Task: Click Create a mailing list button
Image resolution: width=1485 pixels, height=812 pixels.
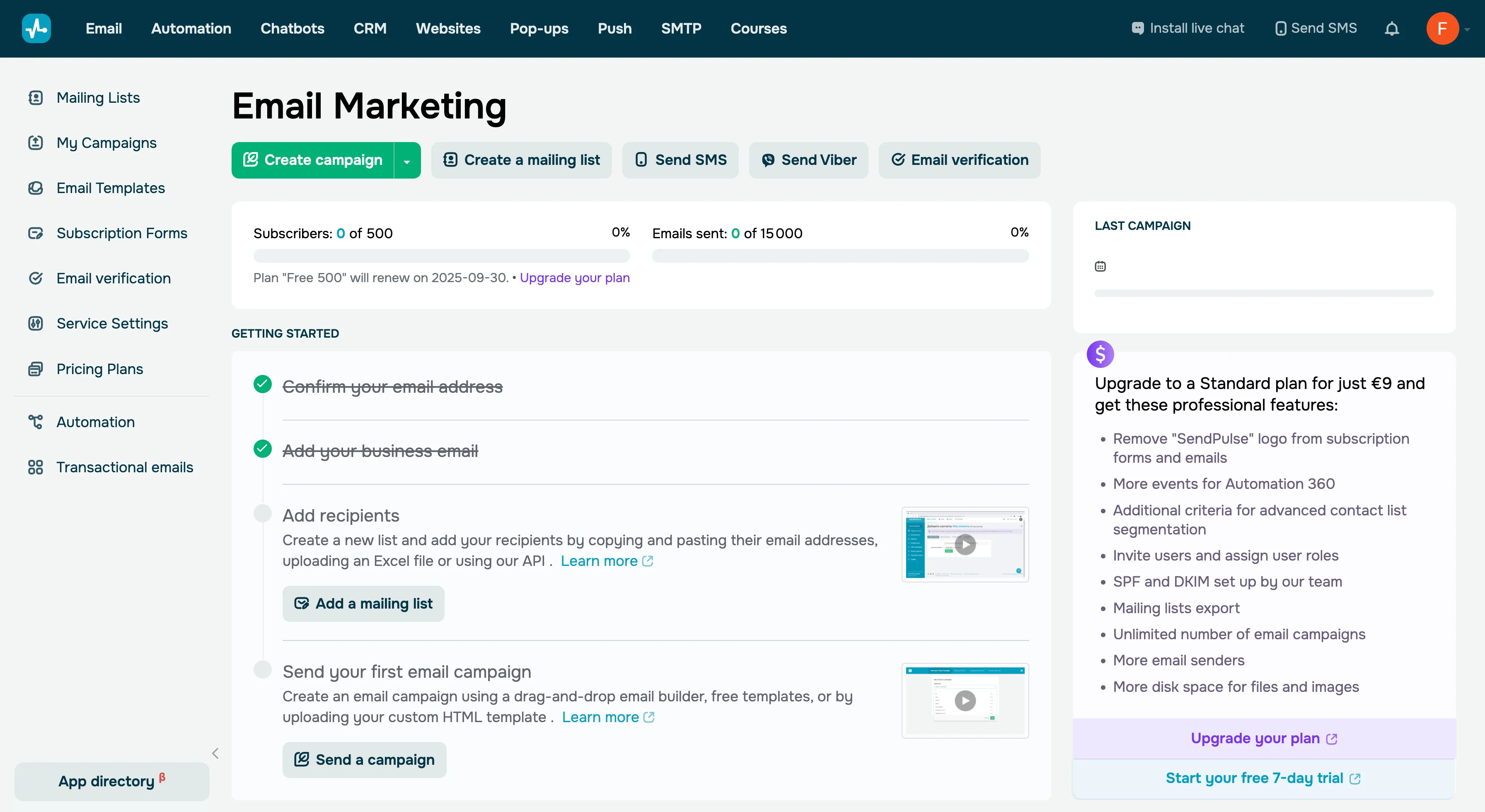Action: (x=521, y=160)
